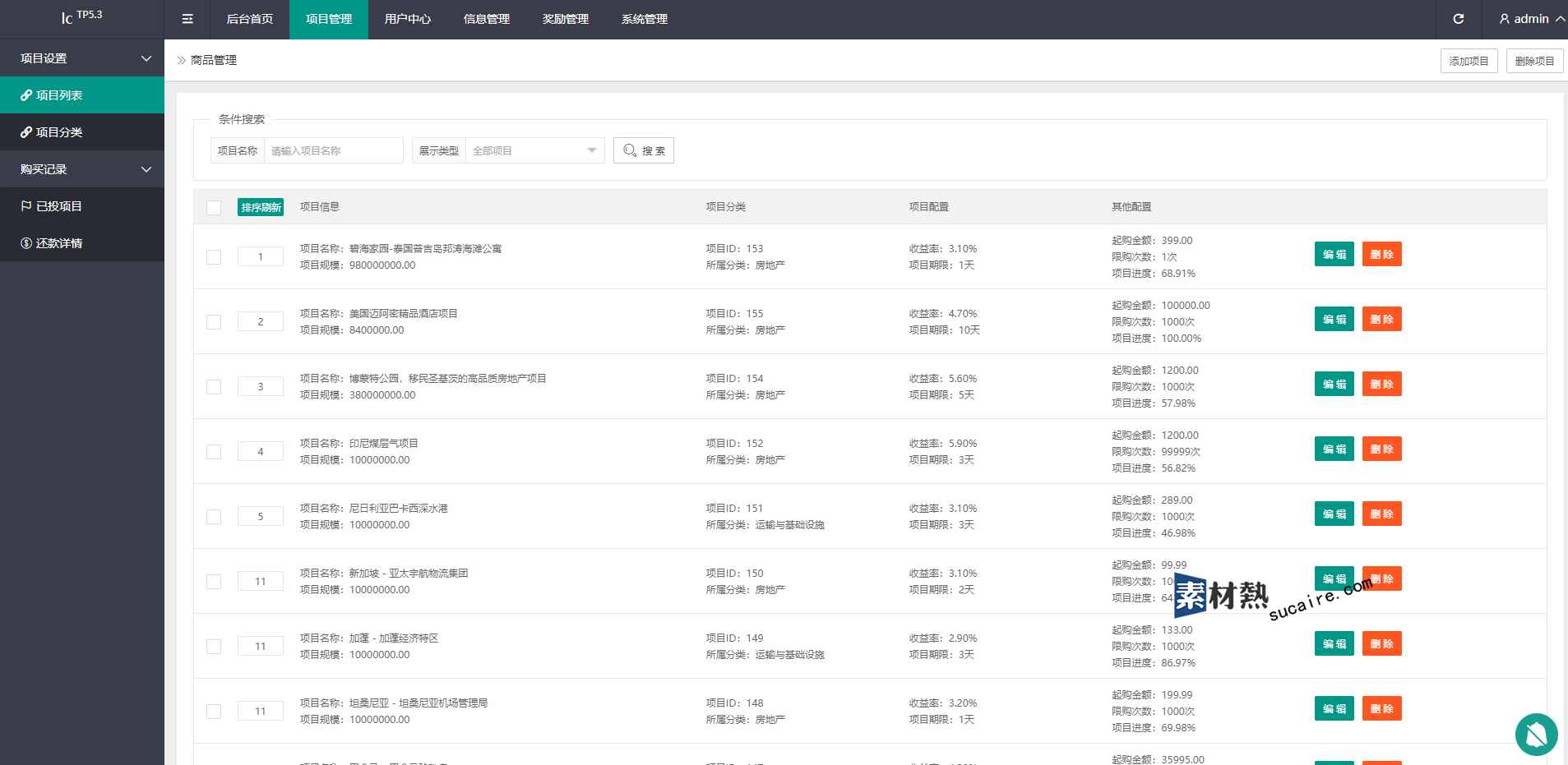The width and height of the screenshot is (1568, 765).
Task: Toggle the sidebar collapse hamburger icon
Action: [187, 19]
